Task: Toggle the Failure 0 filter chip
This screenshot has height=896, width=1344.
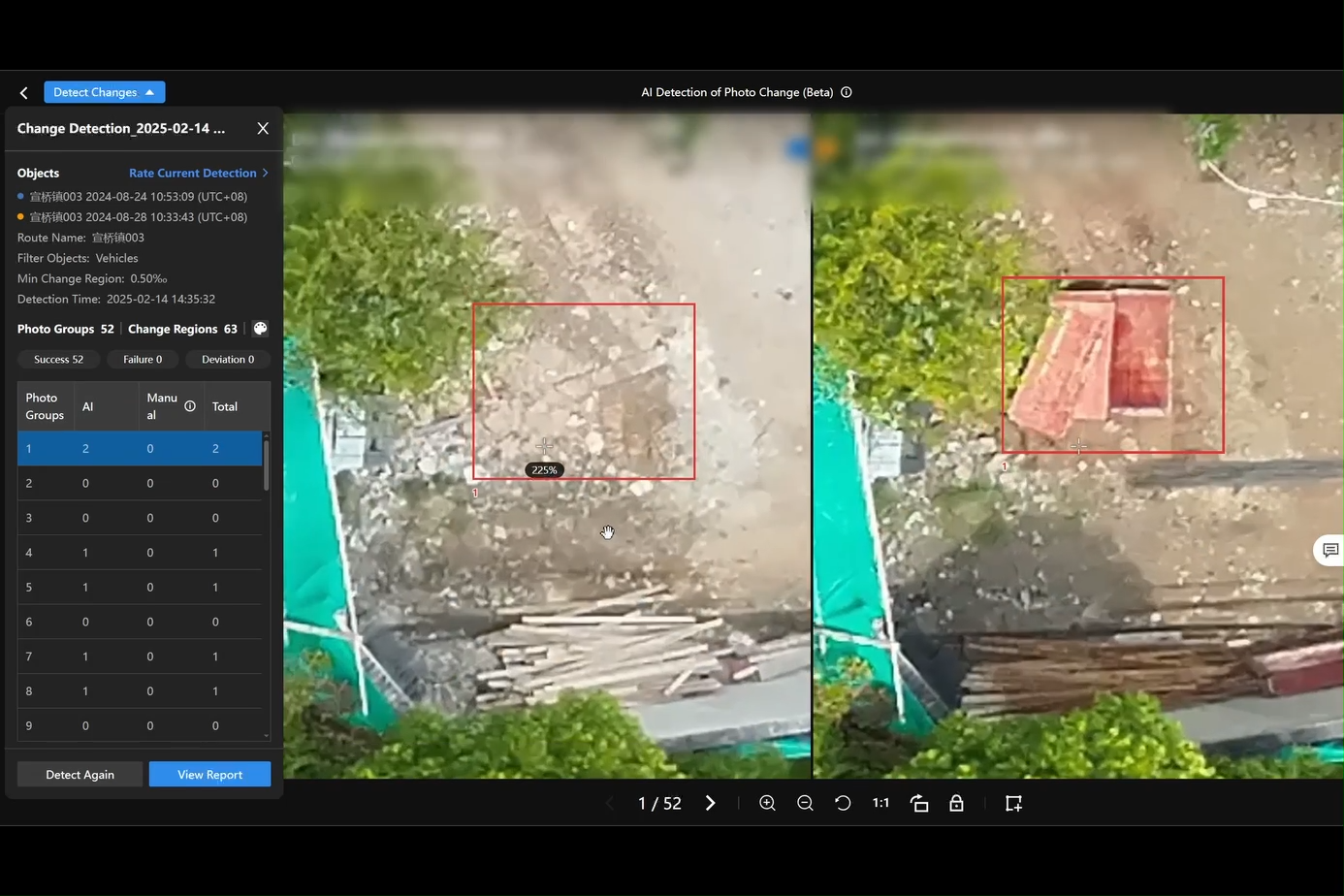Action: click(x=143, y=360)
